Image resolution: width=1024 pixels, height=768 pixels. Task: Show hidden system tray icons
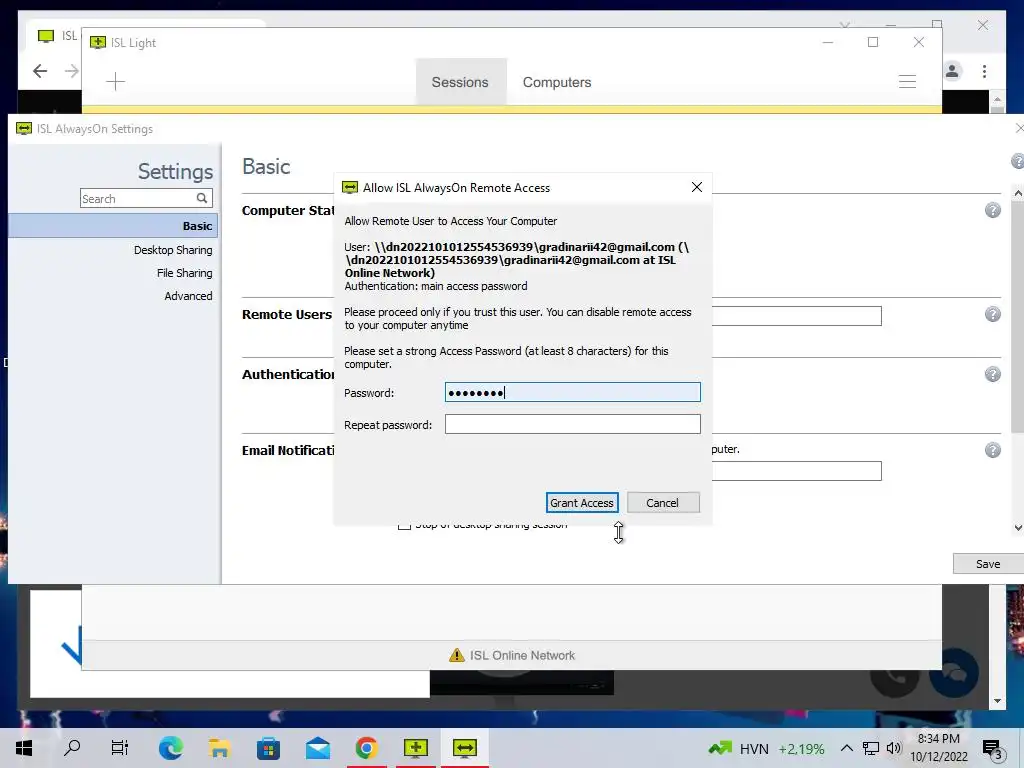tap(846, 748)
